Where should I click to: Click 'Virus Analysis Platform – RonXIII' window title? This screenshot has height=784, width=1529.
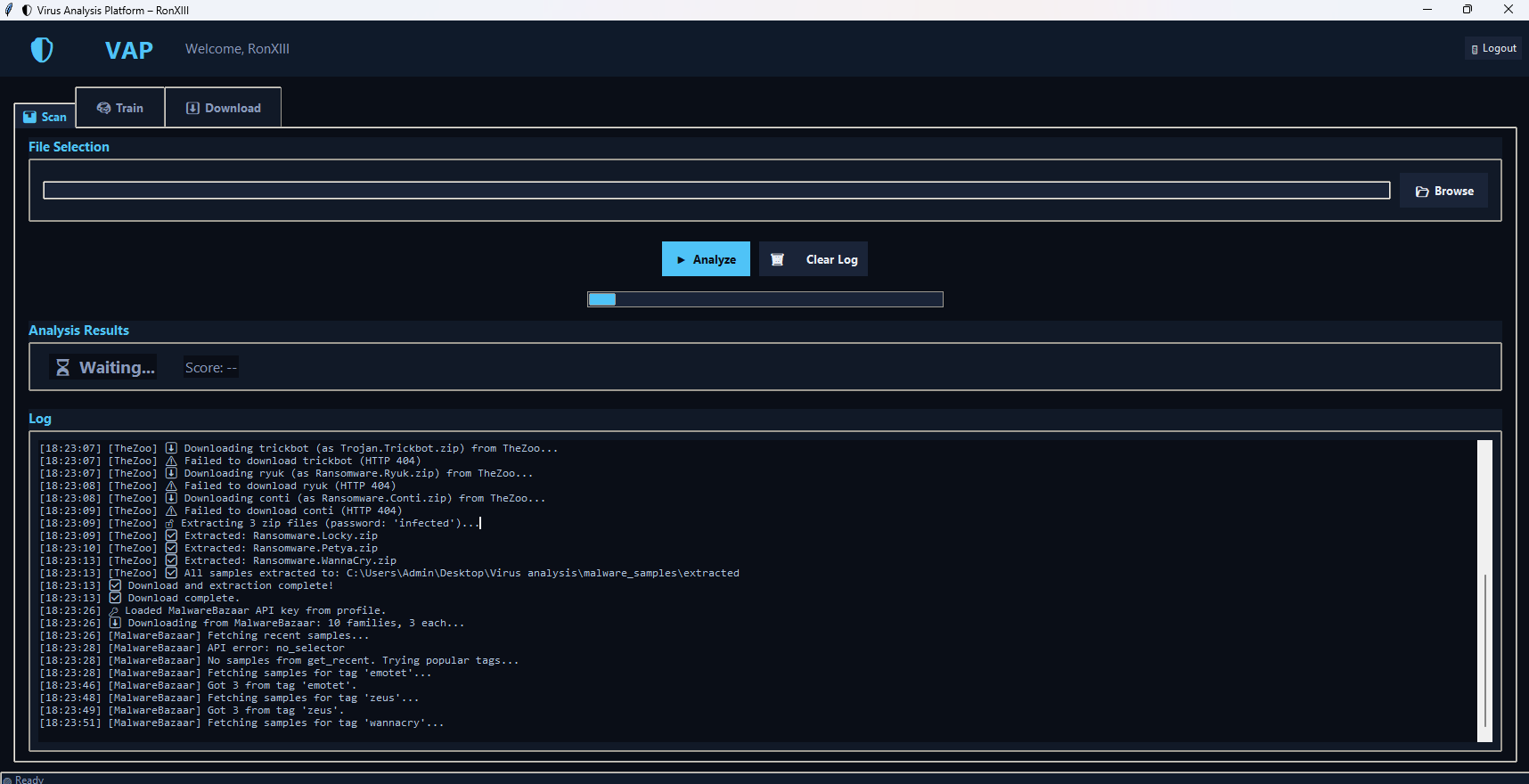[x=113, y=11]
